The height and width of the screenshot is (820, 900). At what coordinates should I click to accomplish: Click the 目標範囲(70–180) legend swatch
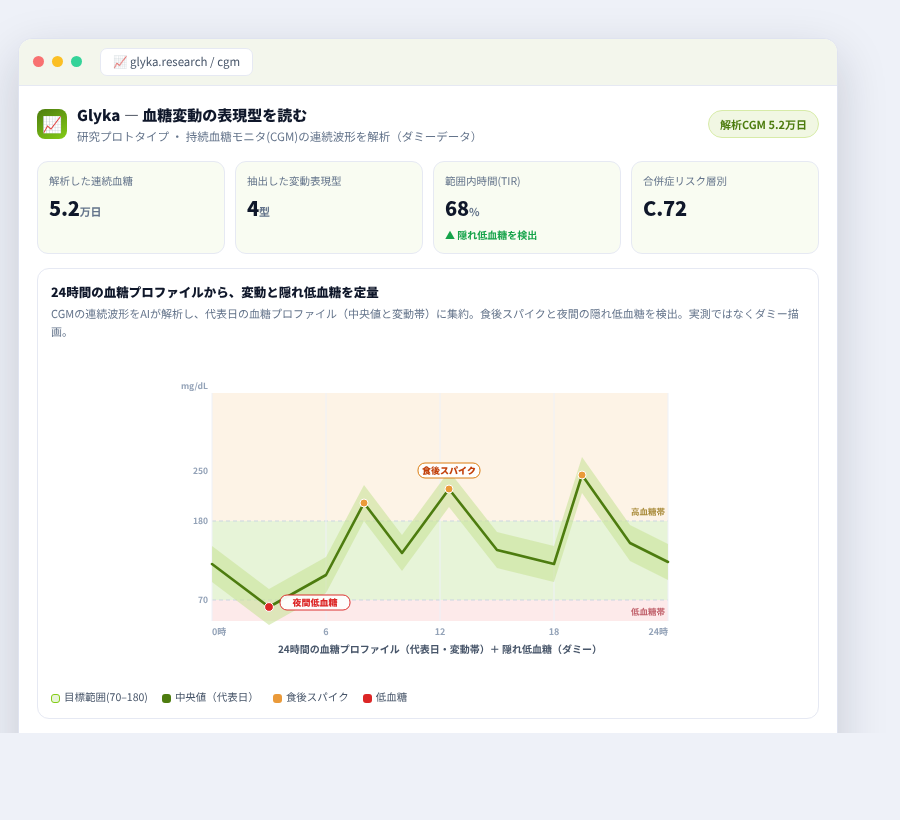coord(55,698)
